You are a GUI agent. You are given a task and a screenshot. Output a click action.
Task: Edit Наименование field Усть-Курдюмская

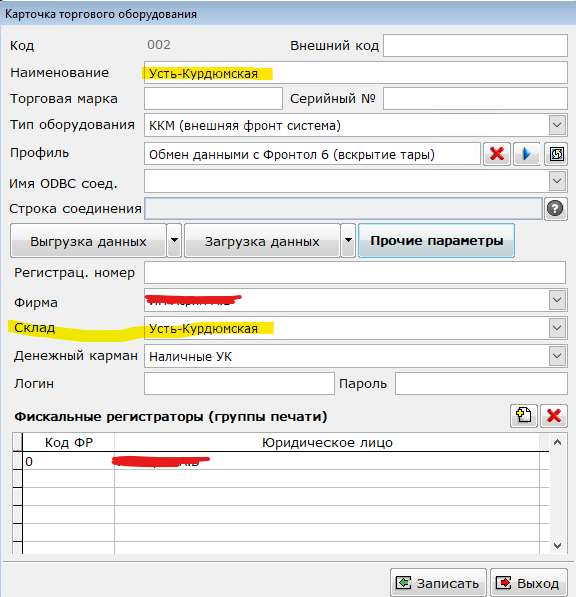356,72
